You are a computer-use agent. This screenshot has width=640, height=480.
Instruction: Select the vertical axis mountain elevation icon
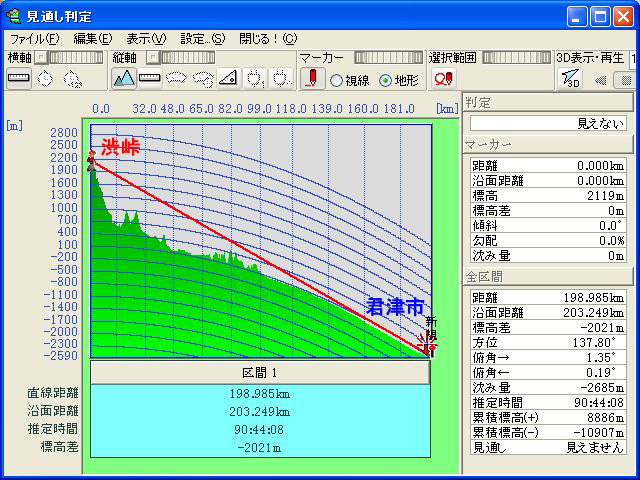tap(124, 78)
